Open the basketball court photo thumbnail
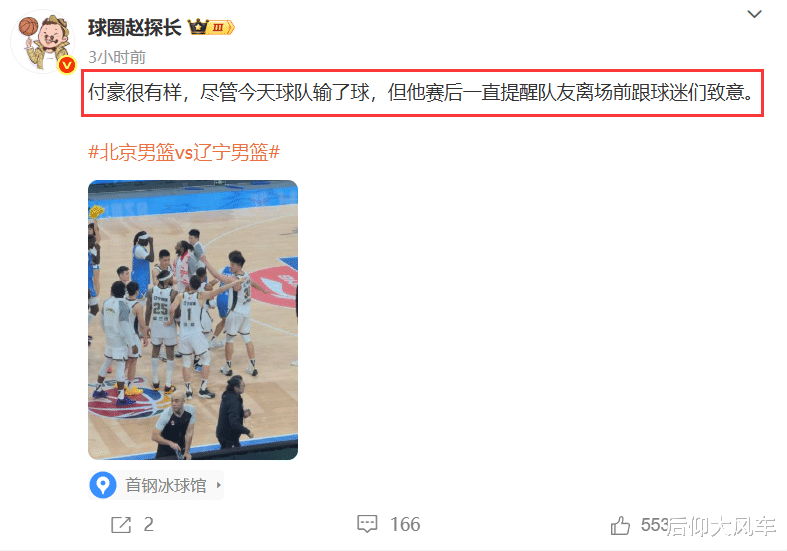The image size is (787, 551). point(193,320)
